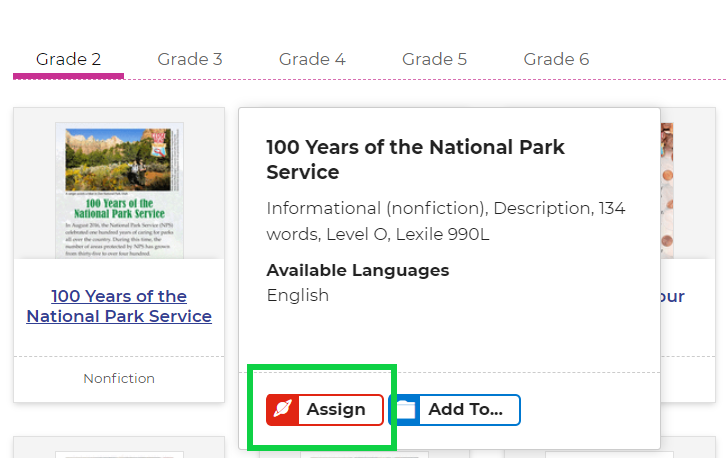Click the Nonfiction label on the first card
This screenshot has height=458, width=727.
[119, 378]
